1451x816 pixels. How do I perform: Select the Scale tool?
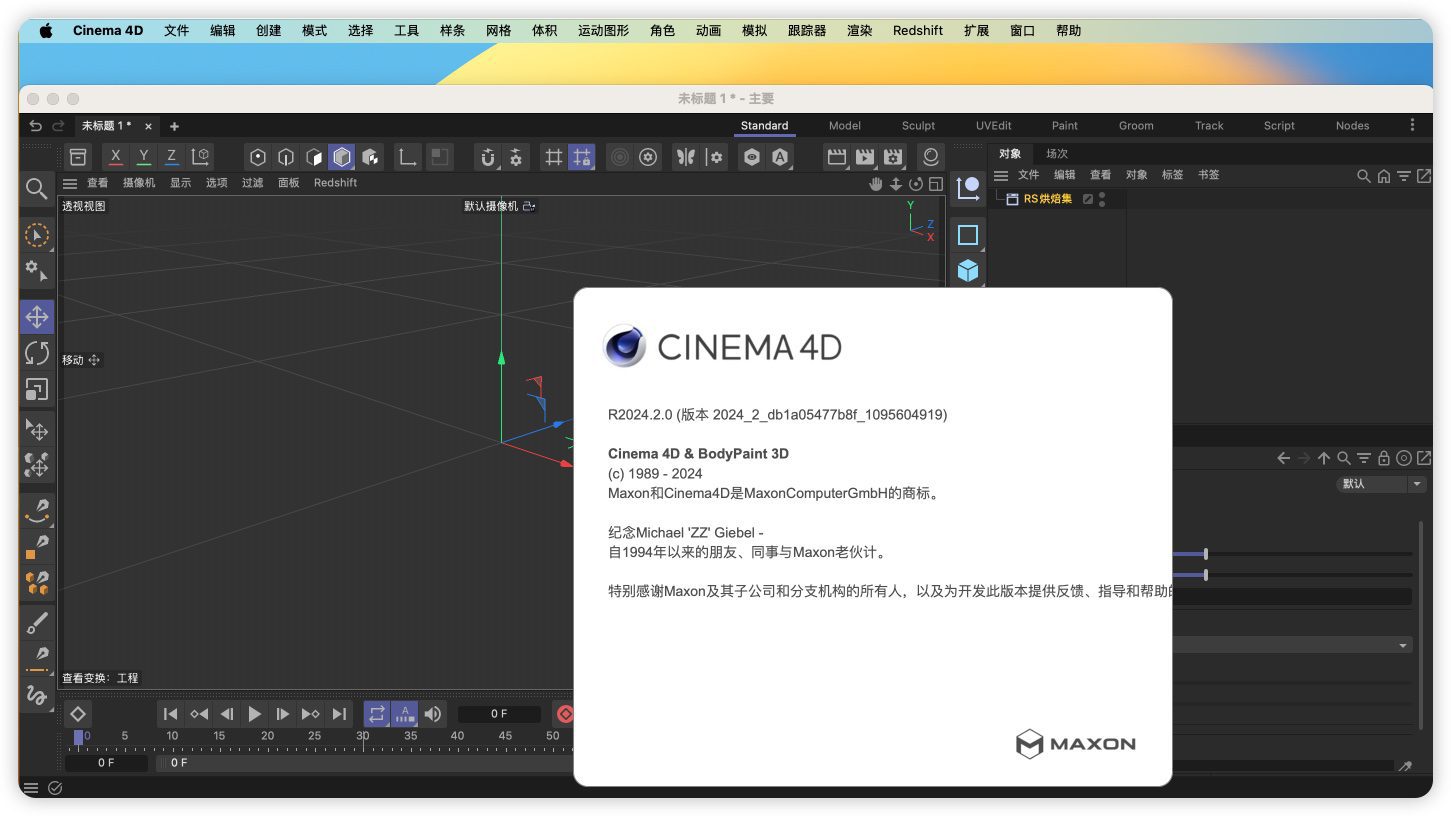click(37, 390)
